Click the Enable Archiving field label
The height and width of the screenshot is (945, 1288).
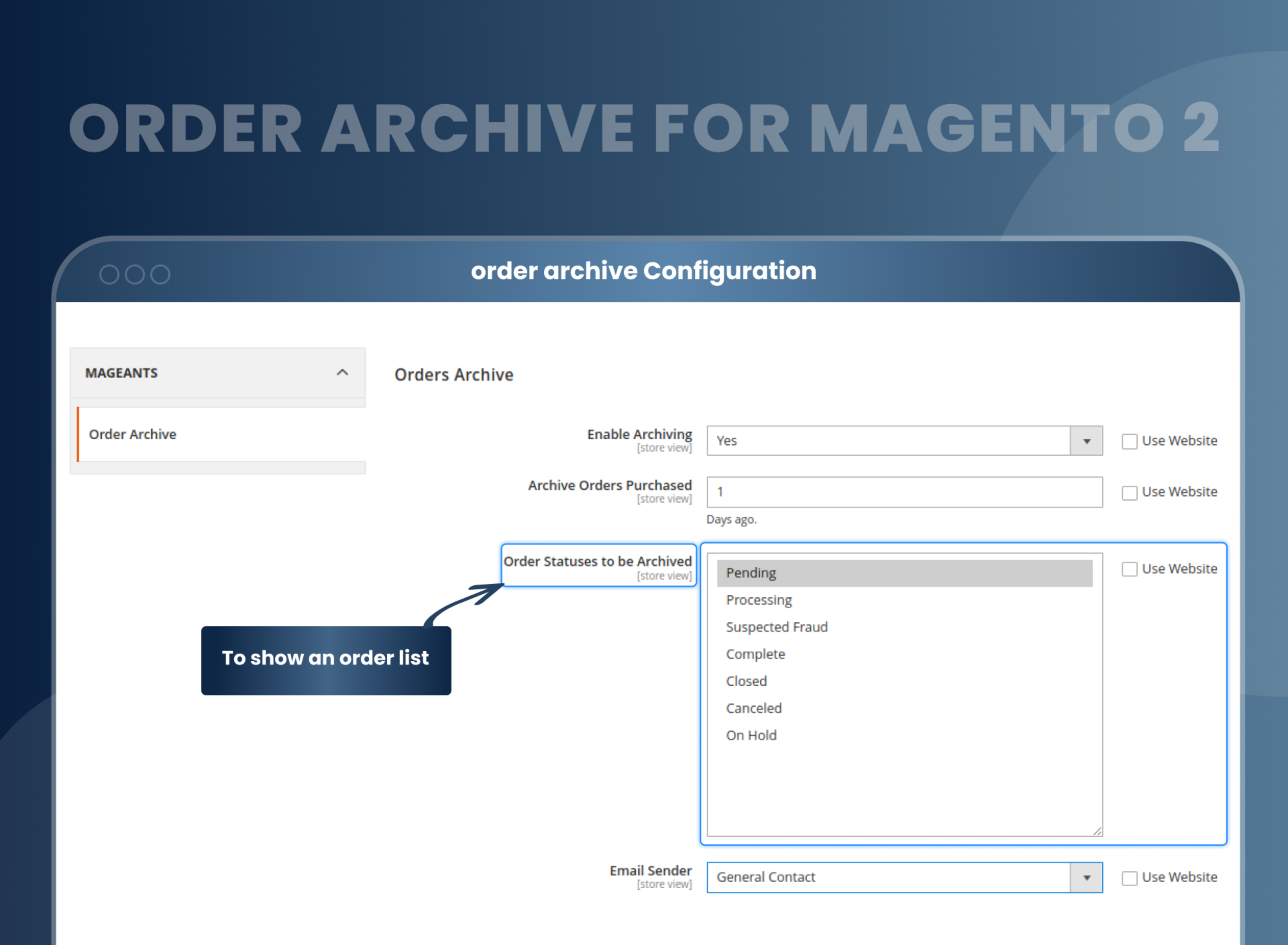coord(639,434)
